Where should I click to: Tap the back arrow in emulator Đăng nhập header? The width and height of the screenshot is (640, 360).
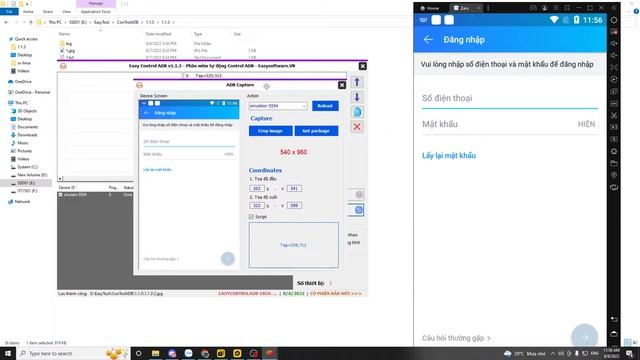(428, 40)
